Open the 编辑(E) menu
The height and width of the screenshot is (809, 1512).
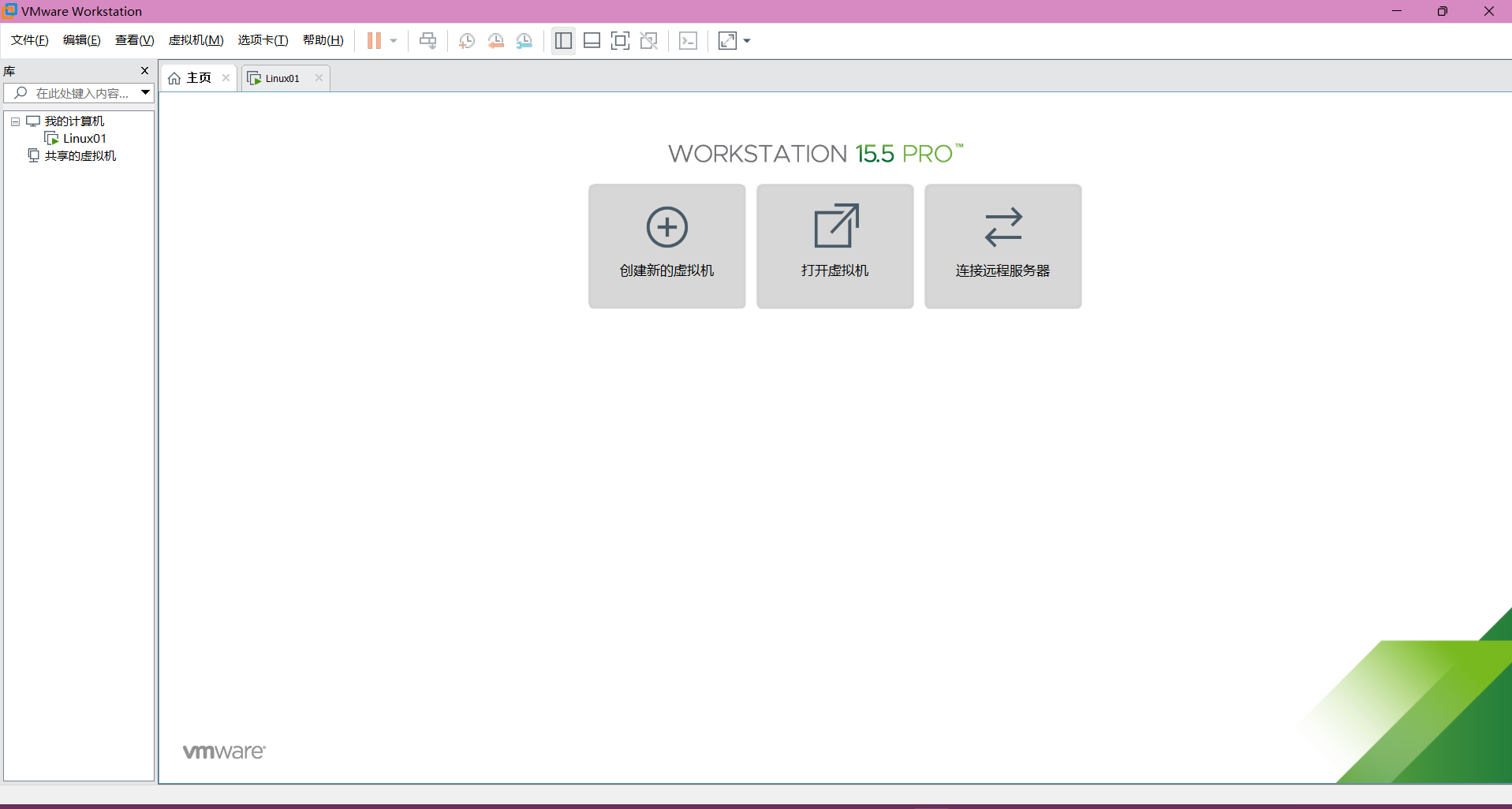[x=82, y=40]
